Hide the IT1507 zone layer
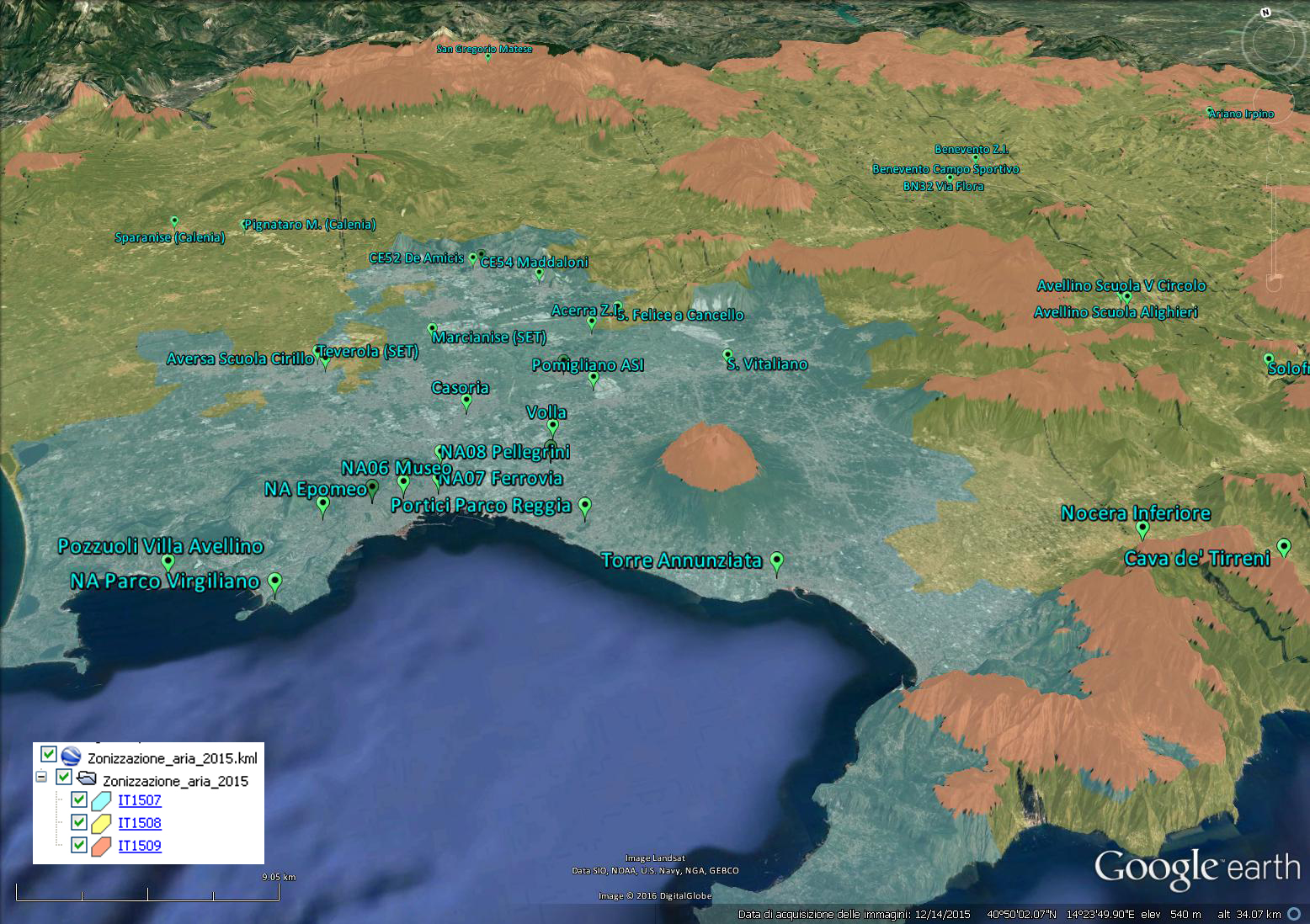This screenshot has width=1310, height=924. point(79,799)
